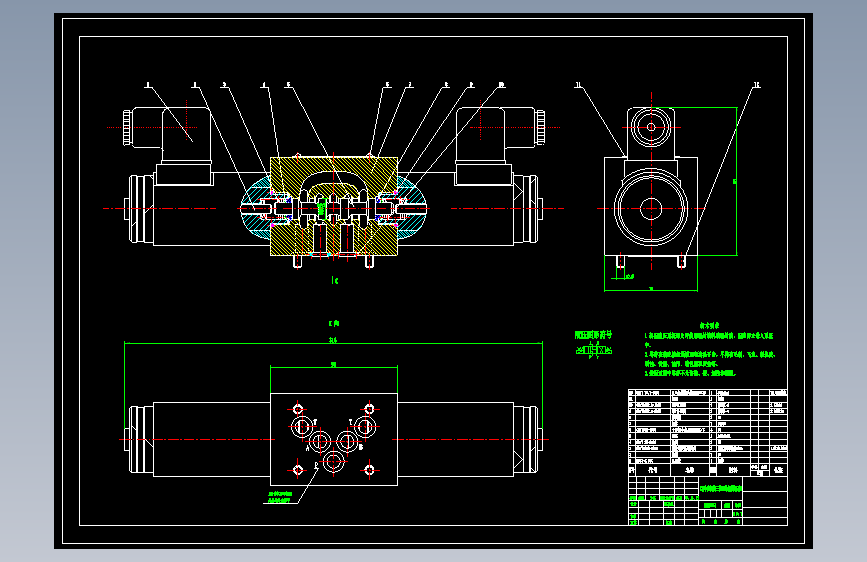Click the overall length dimension above bottom view
The width and height of the screenshot is (867, 562).
(x=333, y=342)
